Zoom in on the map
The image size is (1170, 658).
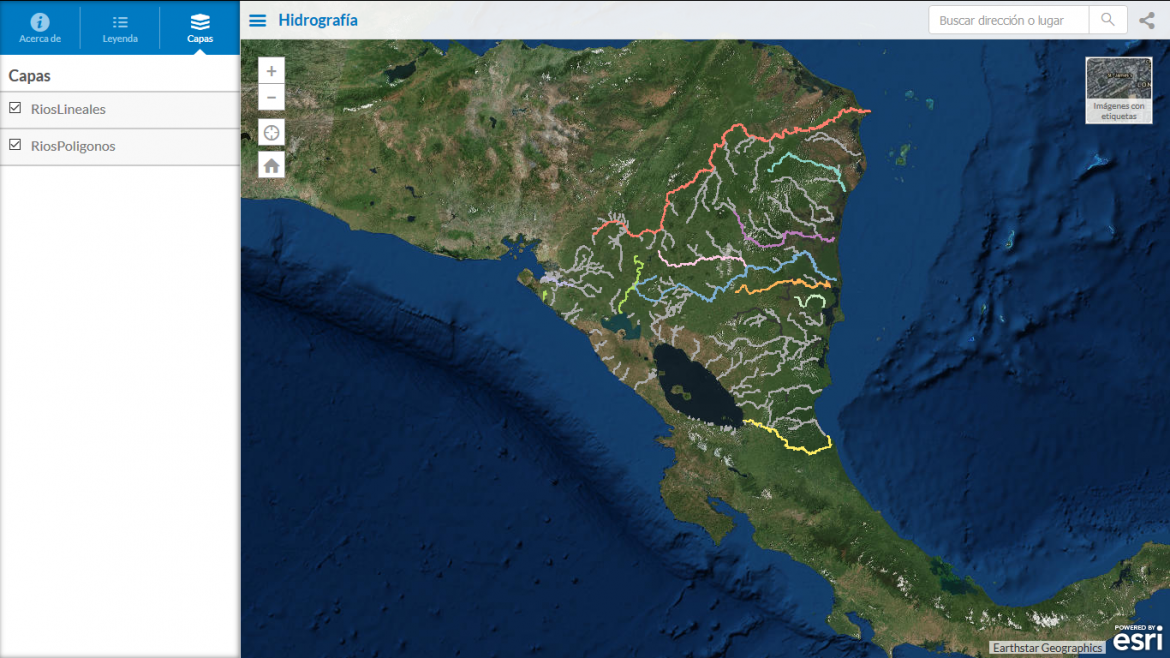pos(272,71)
